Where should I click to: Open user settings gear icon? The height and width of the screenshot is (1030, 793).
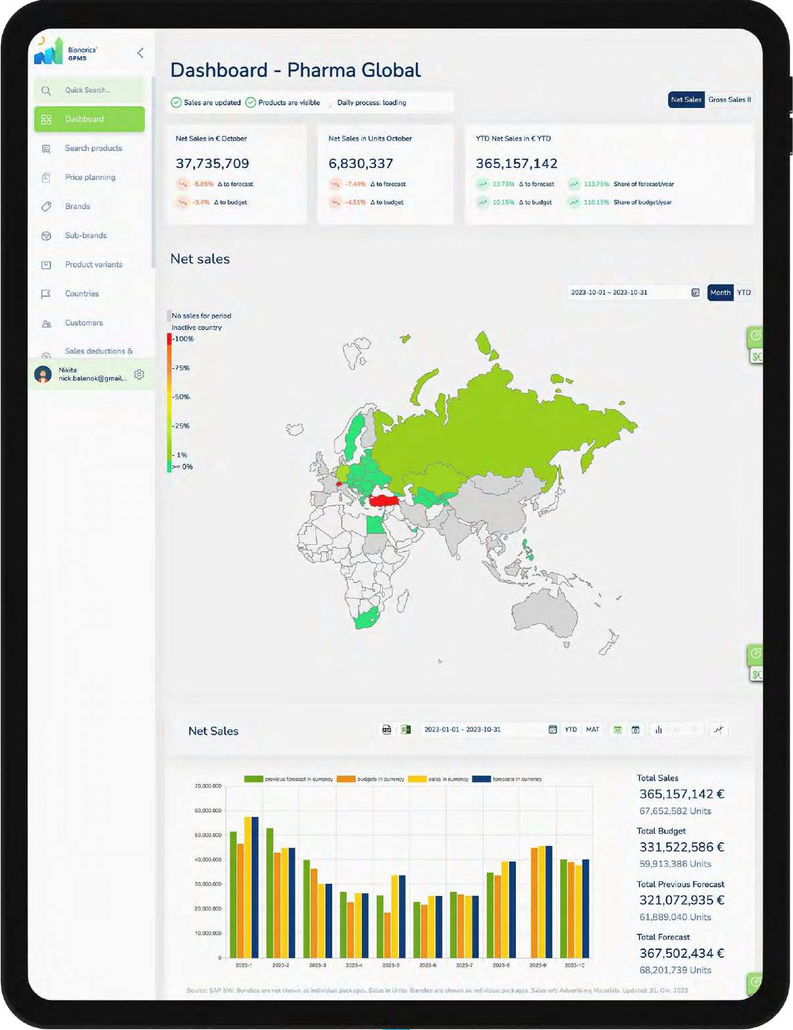click(x=139, y=374)
